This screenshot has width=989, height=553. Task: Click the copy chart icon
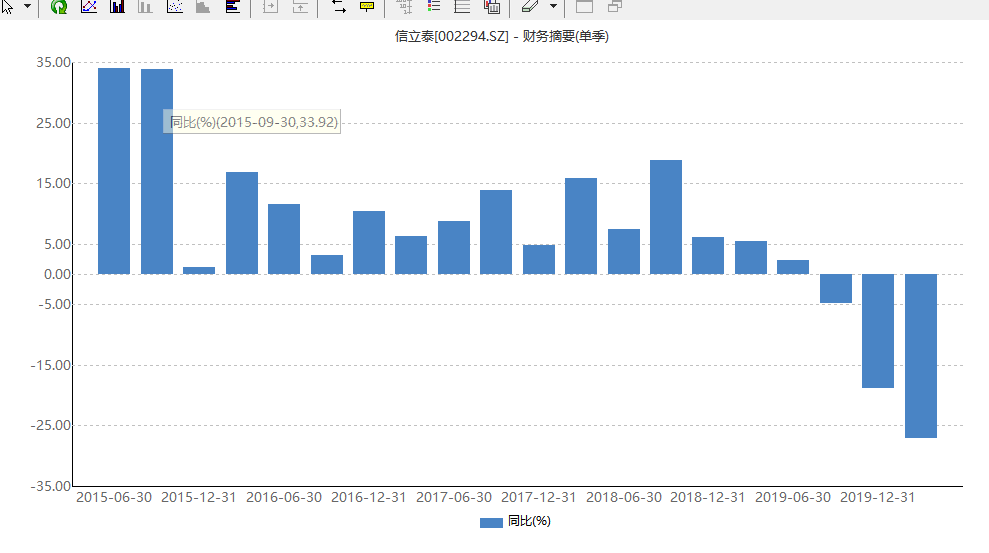(492, 6)
